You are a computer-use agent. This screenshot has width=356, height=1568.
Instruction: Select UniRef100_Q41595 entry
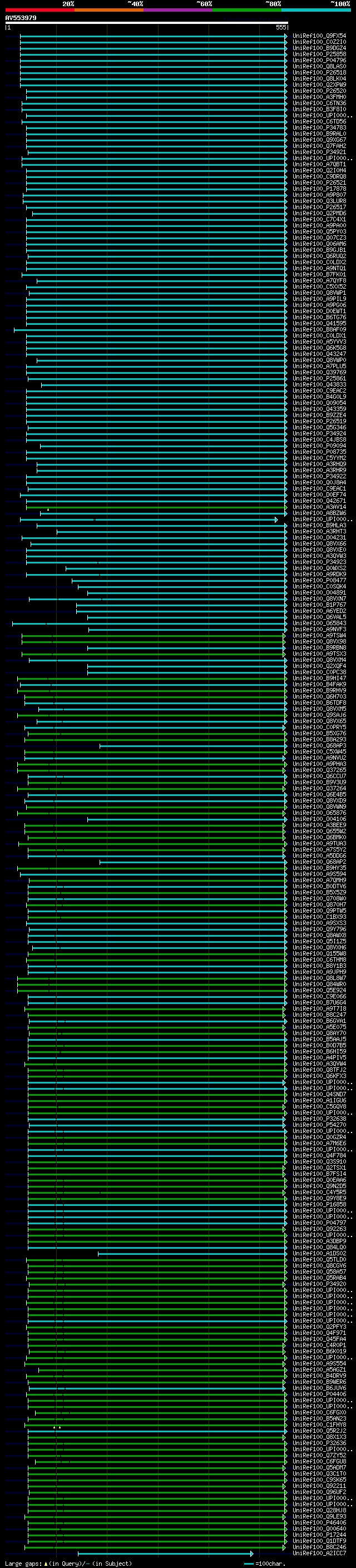click(x=319, y=323)
